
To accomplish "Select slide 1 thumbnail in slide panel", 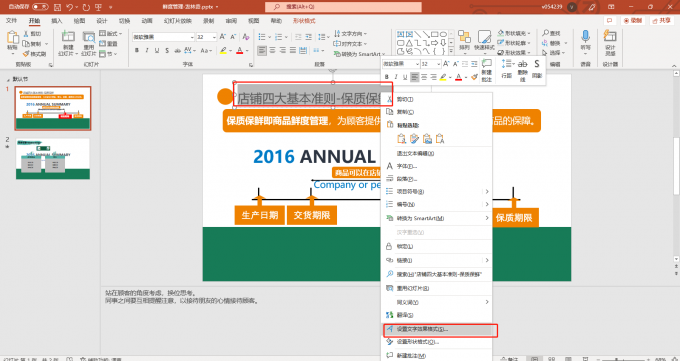I will click(x=53, y=108).
